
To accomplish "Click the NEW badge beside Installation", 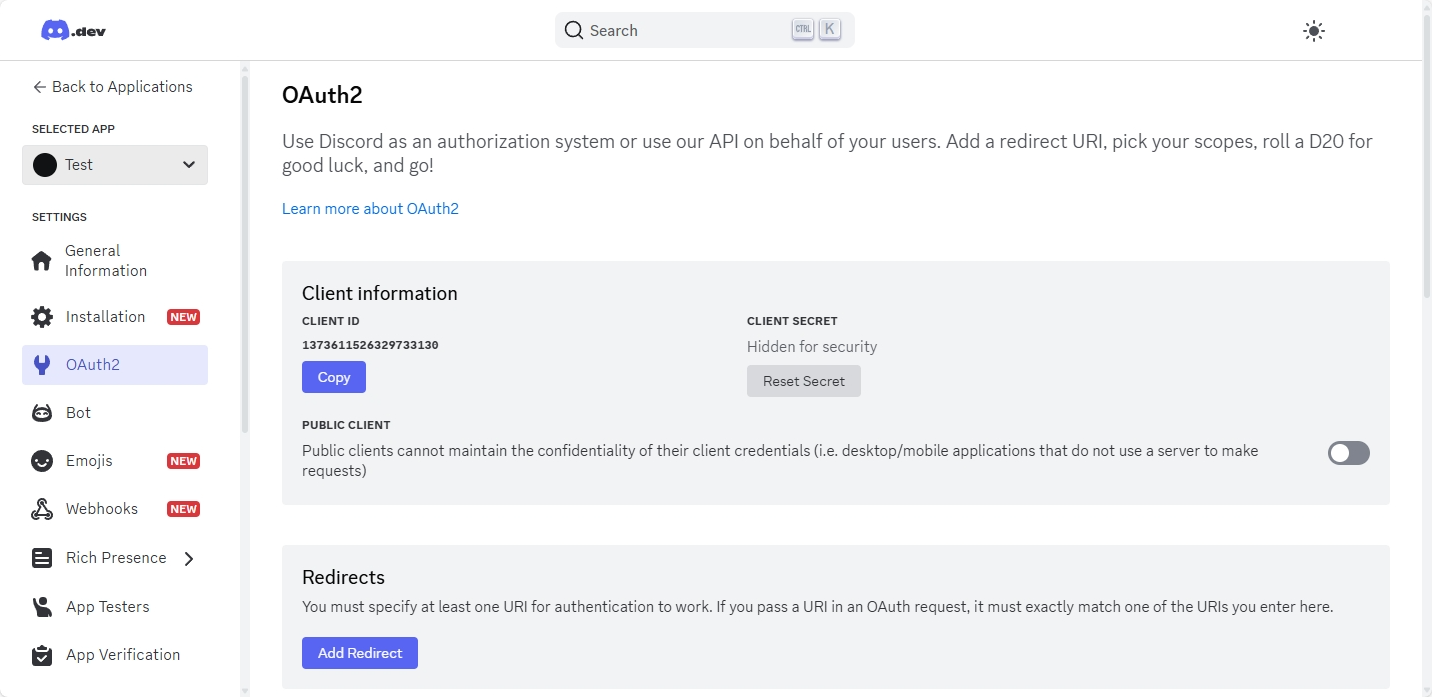I will 183,317.
